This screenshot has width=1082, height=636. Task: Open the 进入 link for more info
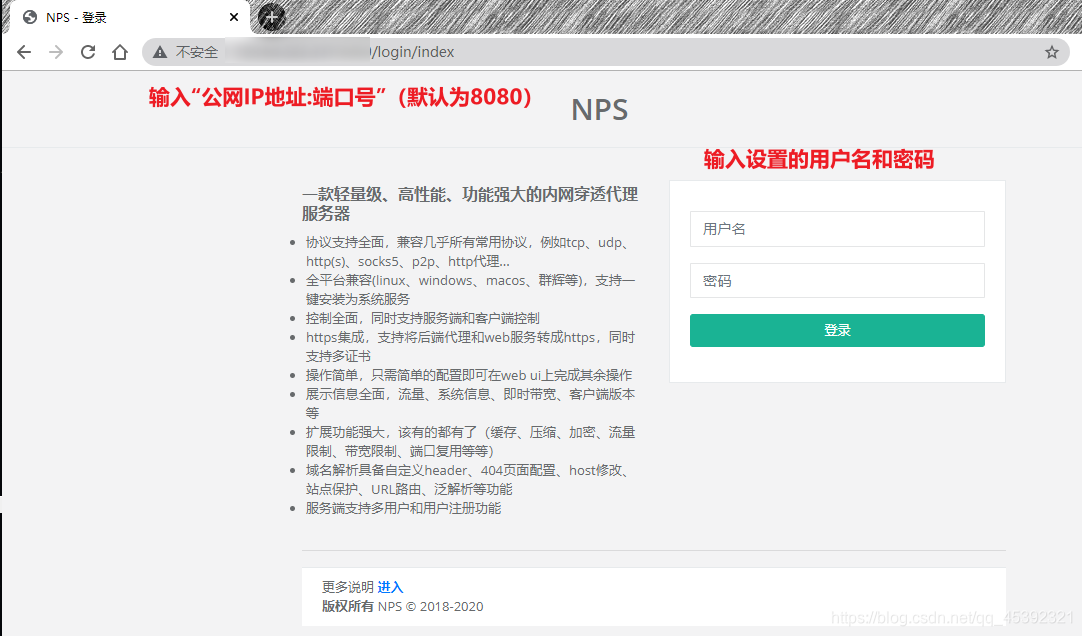(390, 587)
